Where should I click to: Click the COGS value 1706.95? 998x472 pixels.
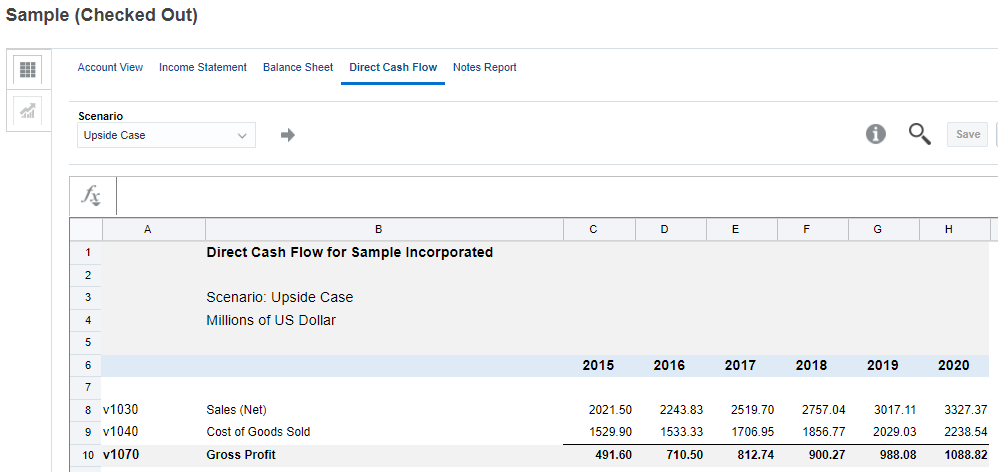tap(742, 433)
